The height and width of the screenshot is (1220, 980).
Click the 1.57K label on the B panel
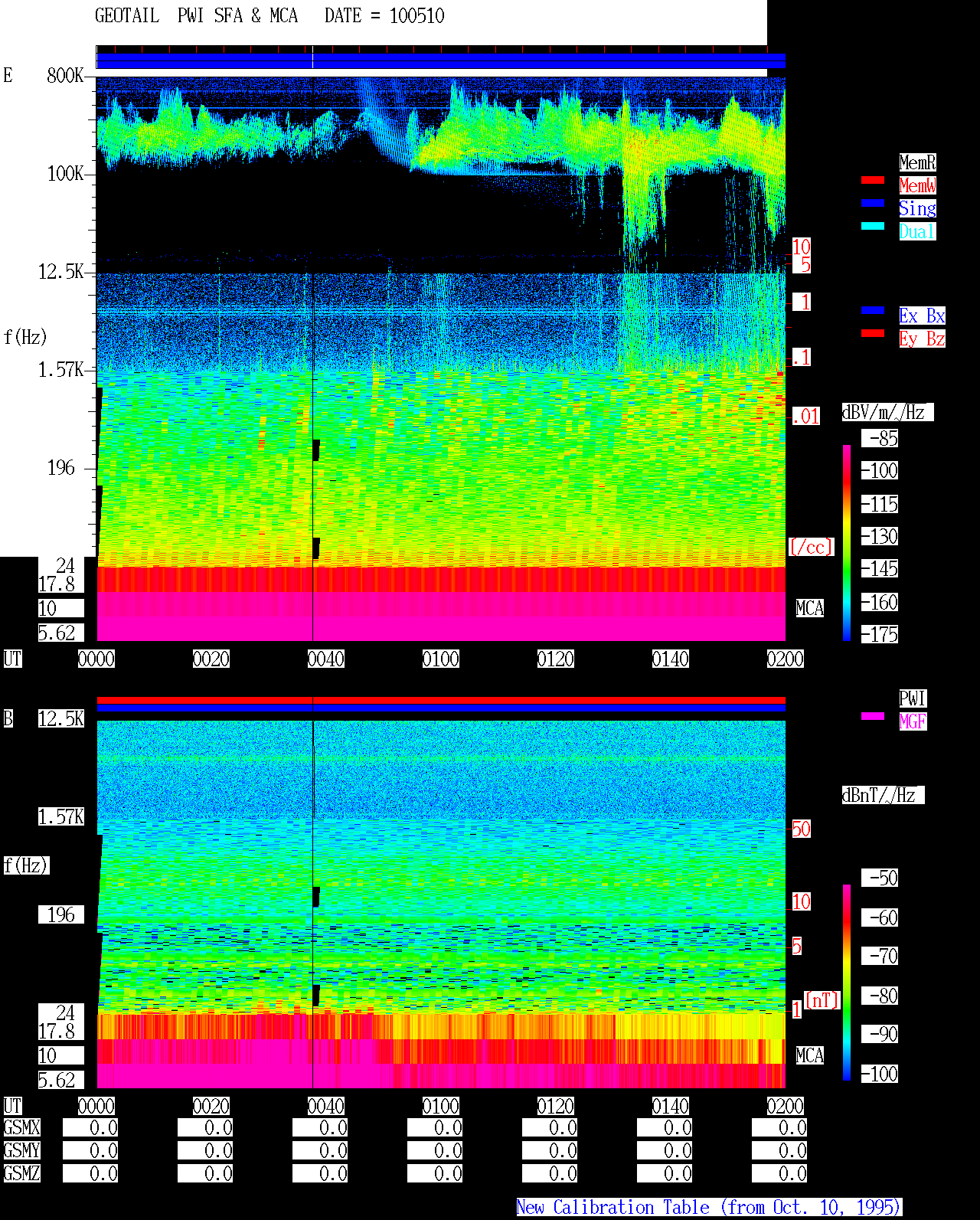coord(60,816)
